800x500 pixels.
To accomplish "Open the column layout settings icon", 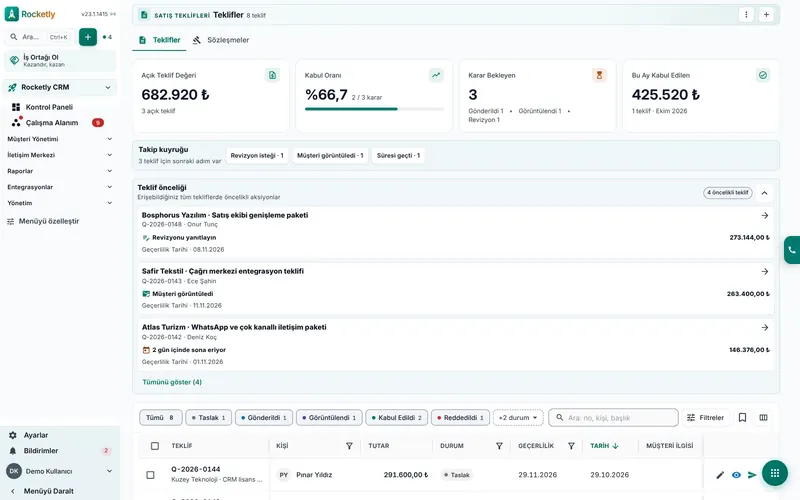I will click(763, 417).
